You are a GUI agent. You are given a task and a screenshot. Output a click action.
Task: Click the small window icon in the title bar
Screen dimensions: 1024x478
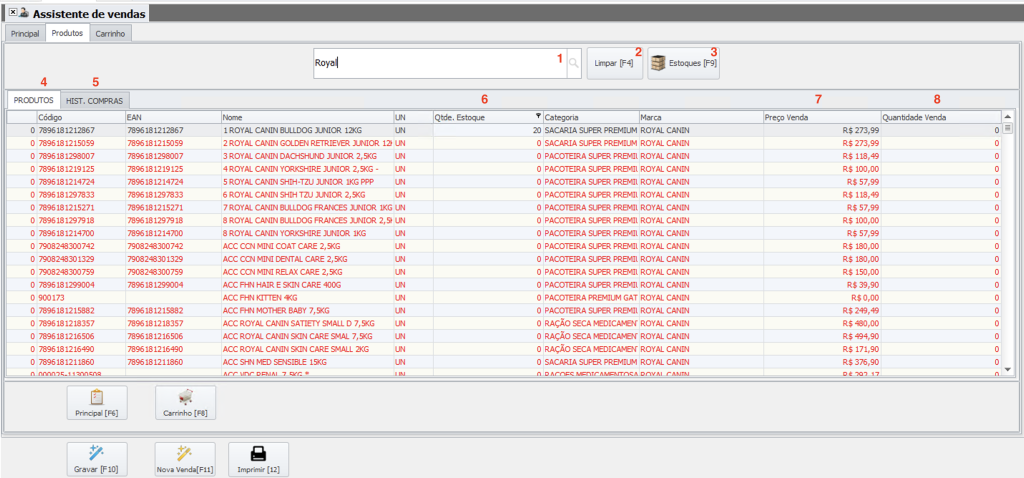coord(24,13)
